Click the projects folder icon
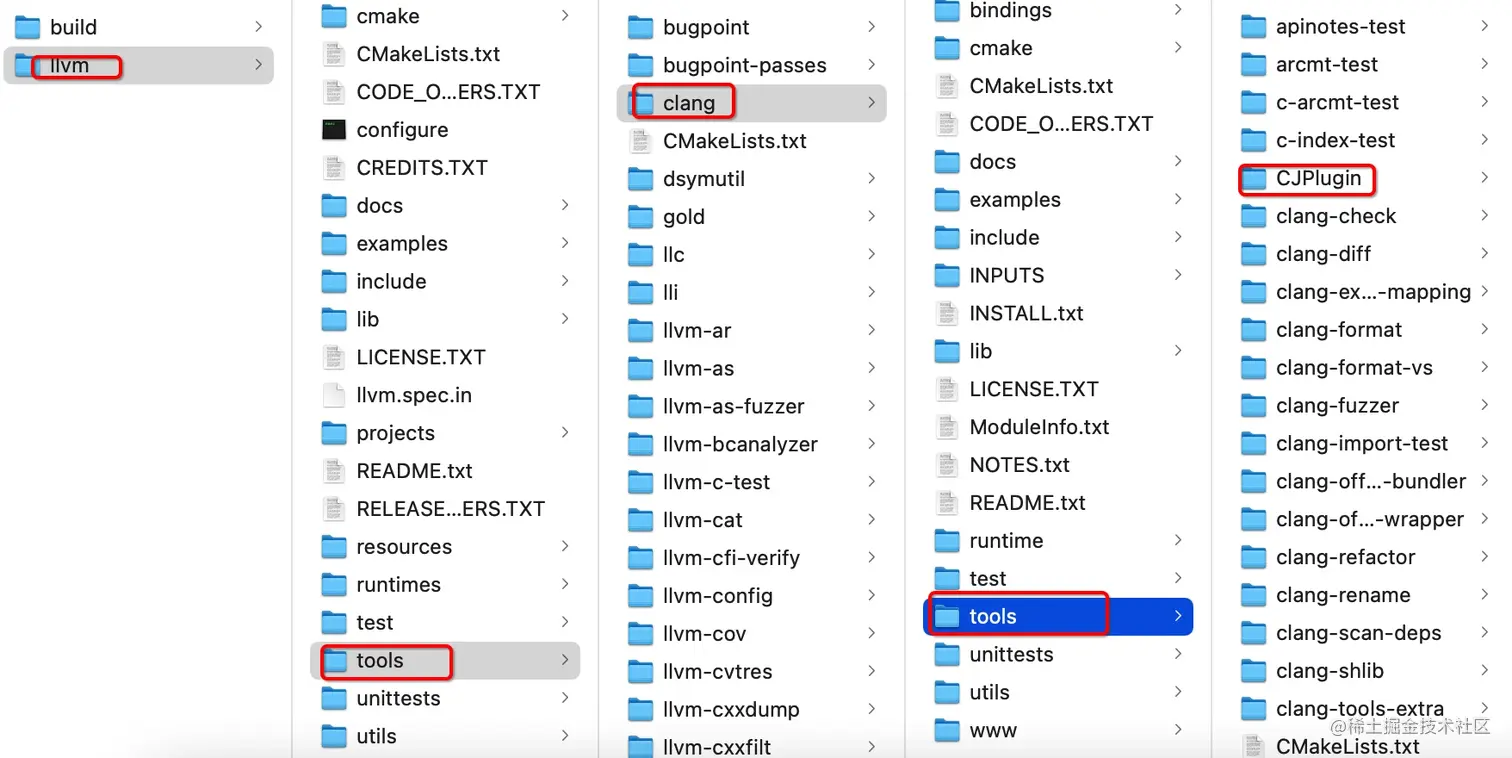The width and height of the screenshot is (1512, 758). pyautogui.click(x=334, y=433)
